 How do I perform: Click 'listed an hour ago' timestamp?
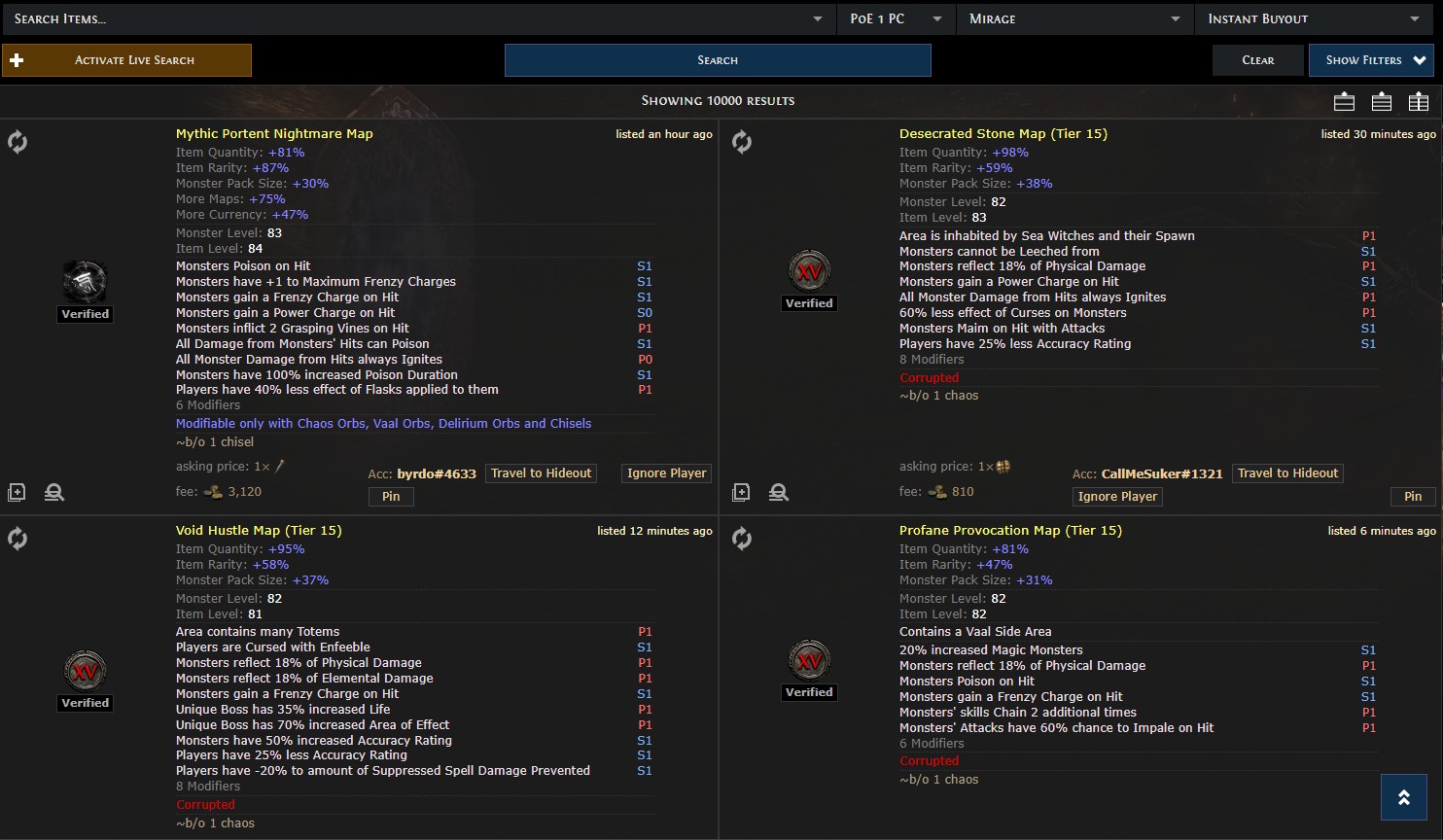(x=664, y=134)
